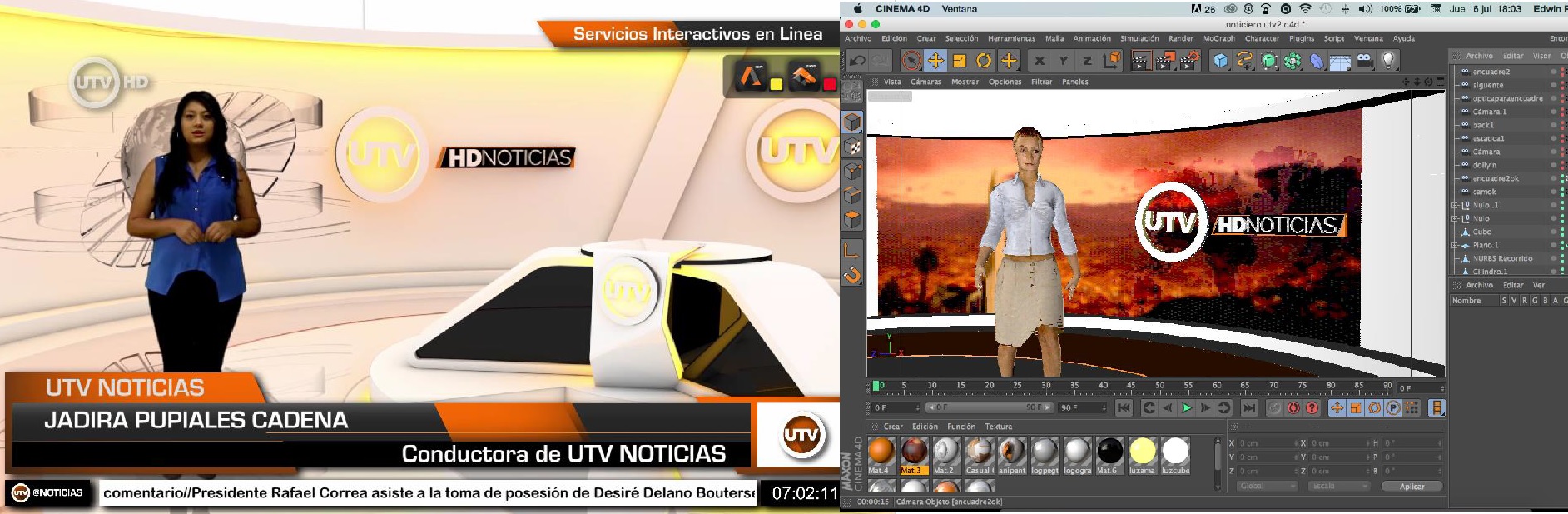Go to end of animation button
This screenshot has height=514, width=1568.
[1249, 407]
